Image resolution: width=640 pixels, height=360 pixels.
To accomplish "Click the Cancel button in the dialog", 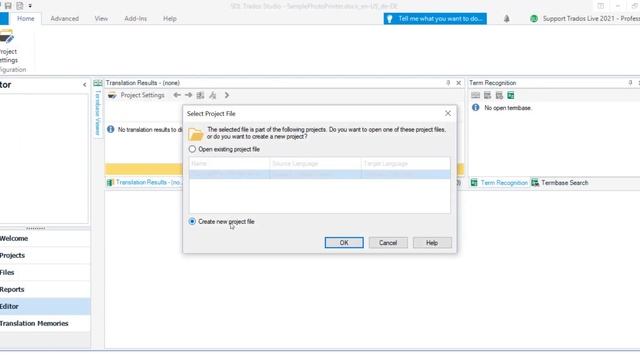I will (388, 243).
